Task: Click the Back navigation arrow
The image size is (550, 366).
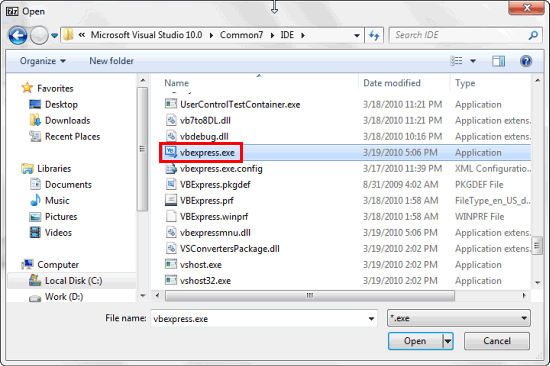Action: (x=18, y=35)
